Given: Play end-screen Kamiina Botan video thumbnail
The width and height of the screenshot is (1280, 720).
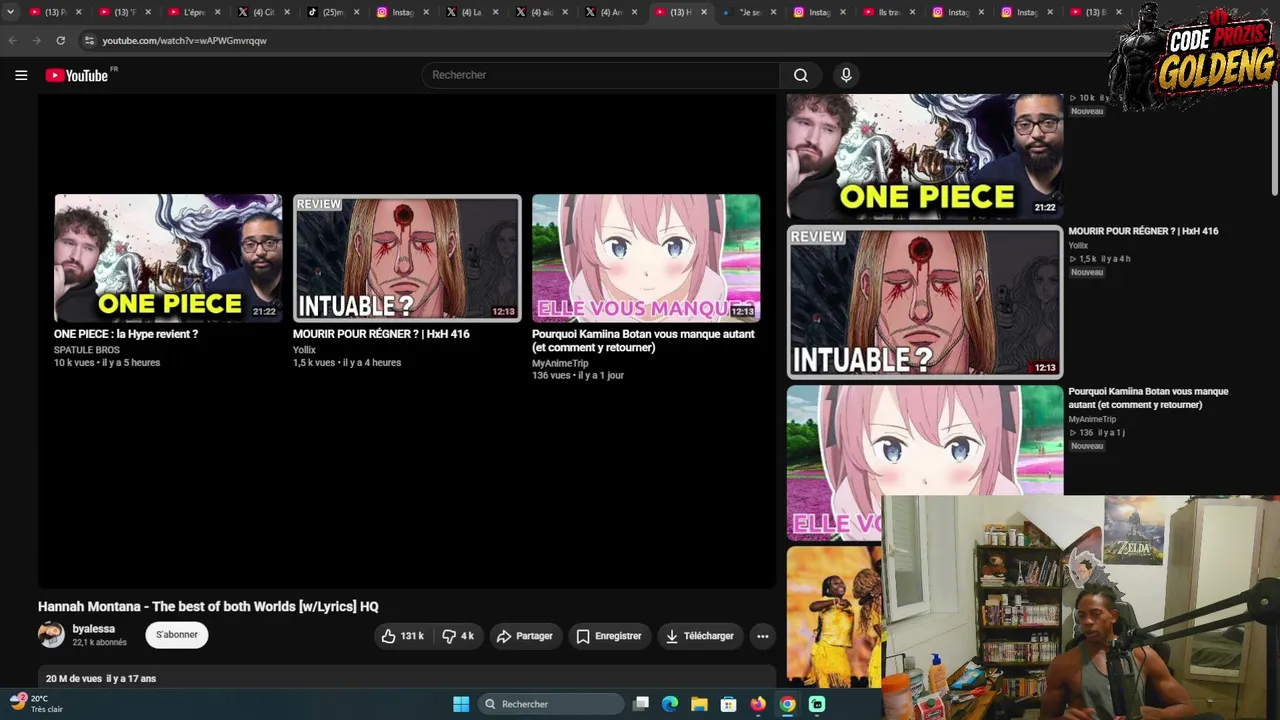Looking at the screenshot, I should [646, 258].
